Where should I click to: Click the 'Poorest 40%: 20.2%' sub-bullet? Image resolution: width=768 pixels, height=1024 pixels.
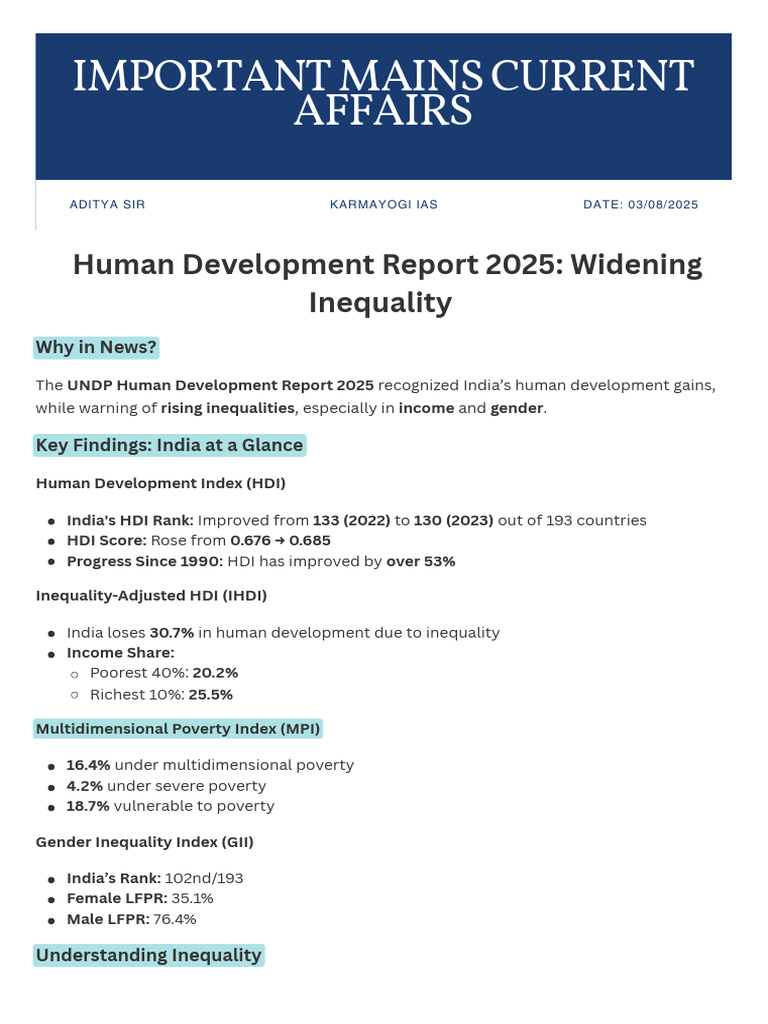tap(164, 673)
